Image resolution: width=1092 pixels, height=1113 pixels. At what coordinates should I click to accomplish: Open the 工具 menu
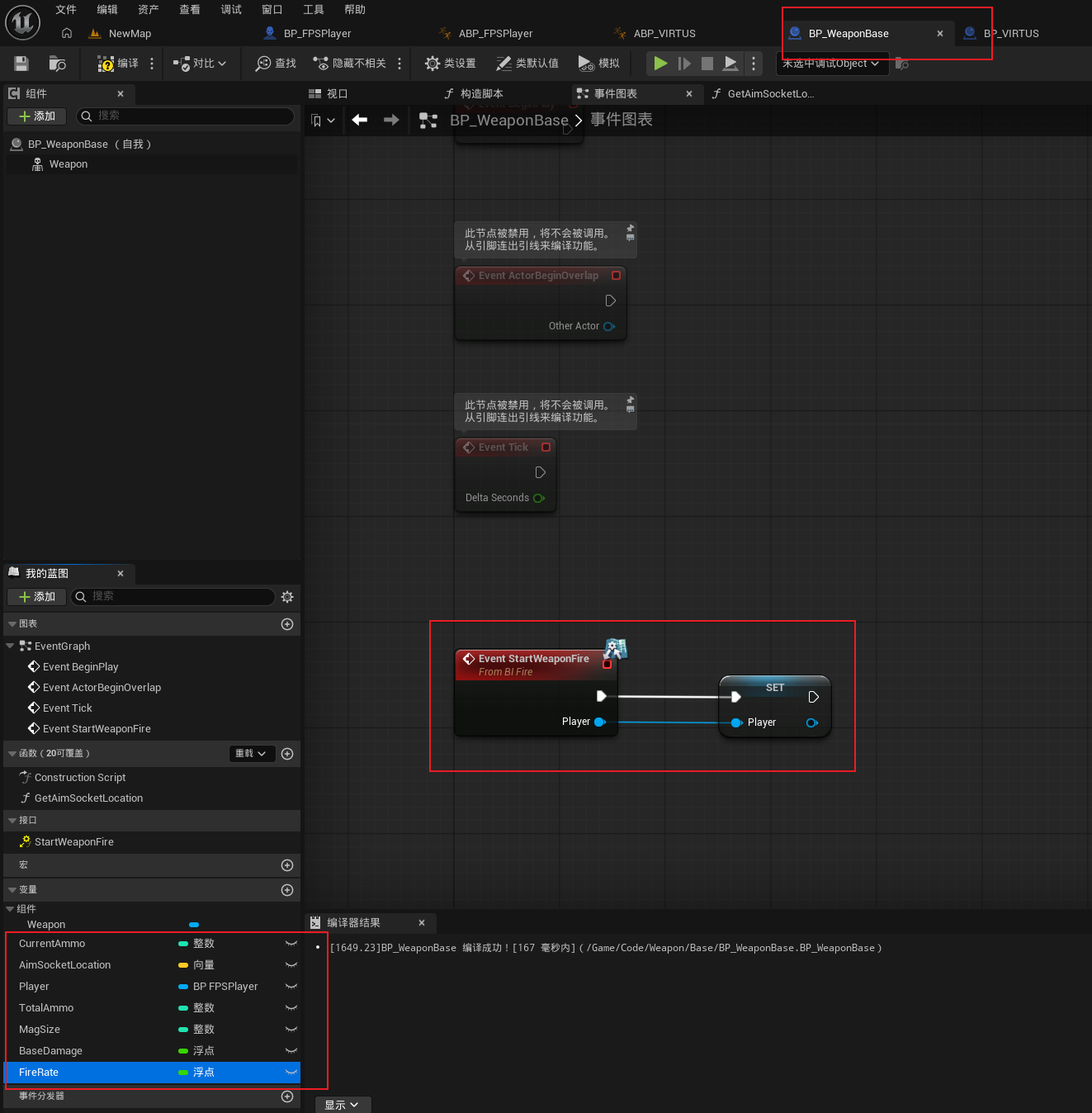coord(314,10)
